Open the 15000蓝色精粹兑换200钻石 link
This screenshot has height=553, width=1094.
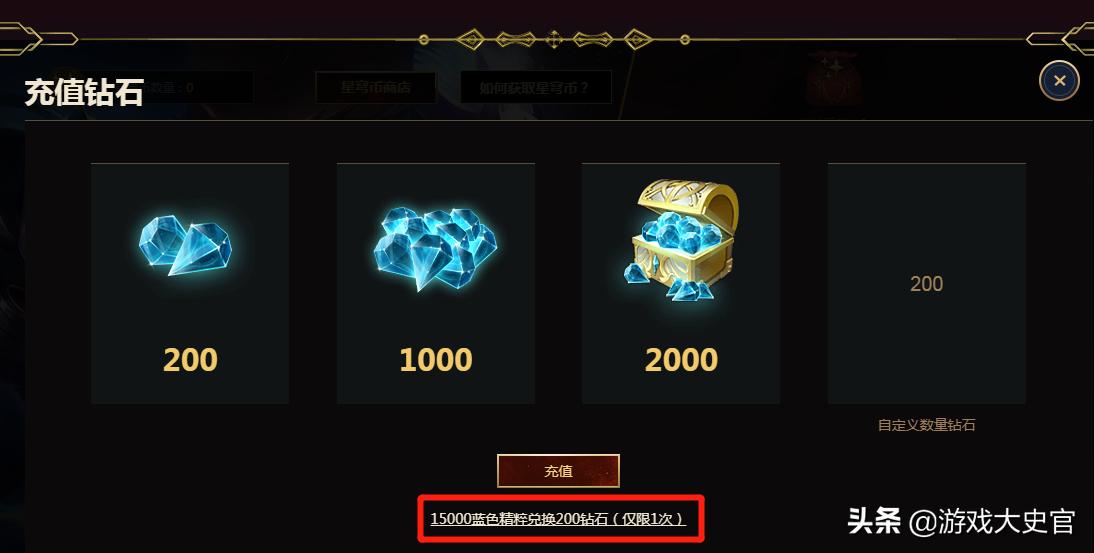point(557,519)
